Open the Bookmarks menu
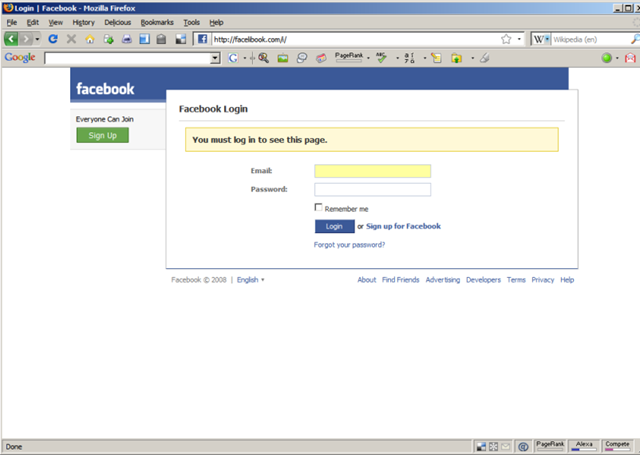 (157, 22)
